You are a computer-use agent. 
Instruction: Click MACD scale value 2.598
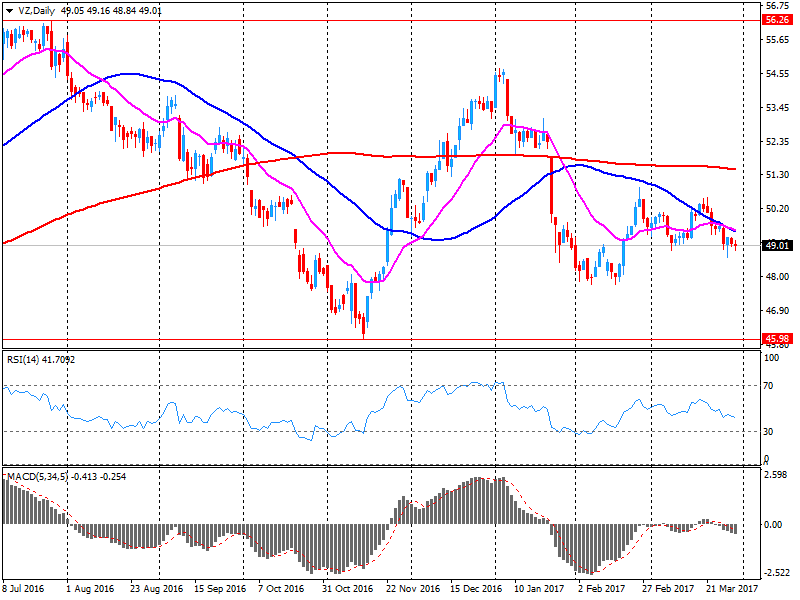[776, 475]
